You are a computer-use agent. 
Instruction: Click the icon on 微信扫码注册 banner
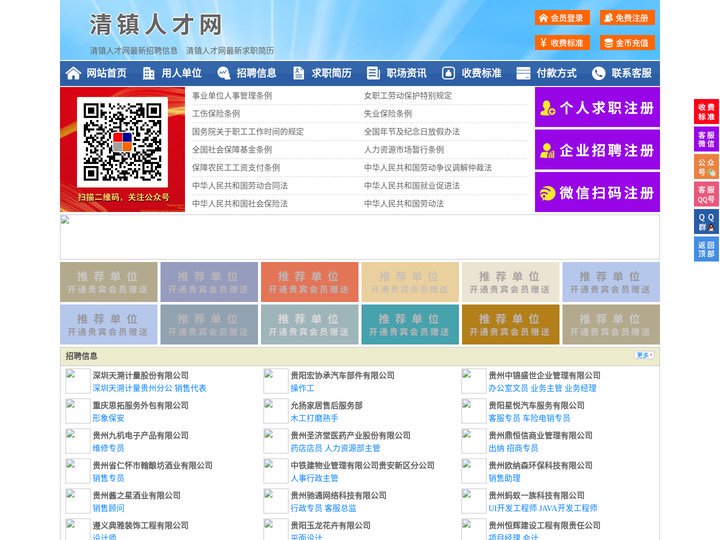coord(547,193)
